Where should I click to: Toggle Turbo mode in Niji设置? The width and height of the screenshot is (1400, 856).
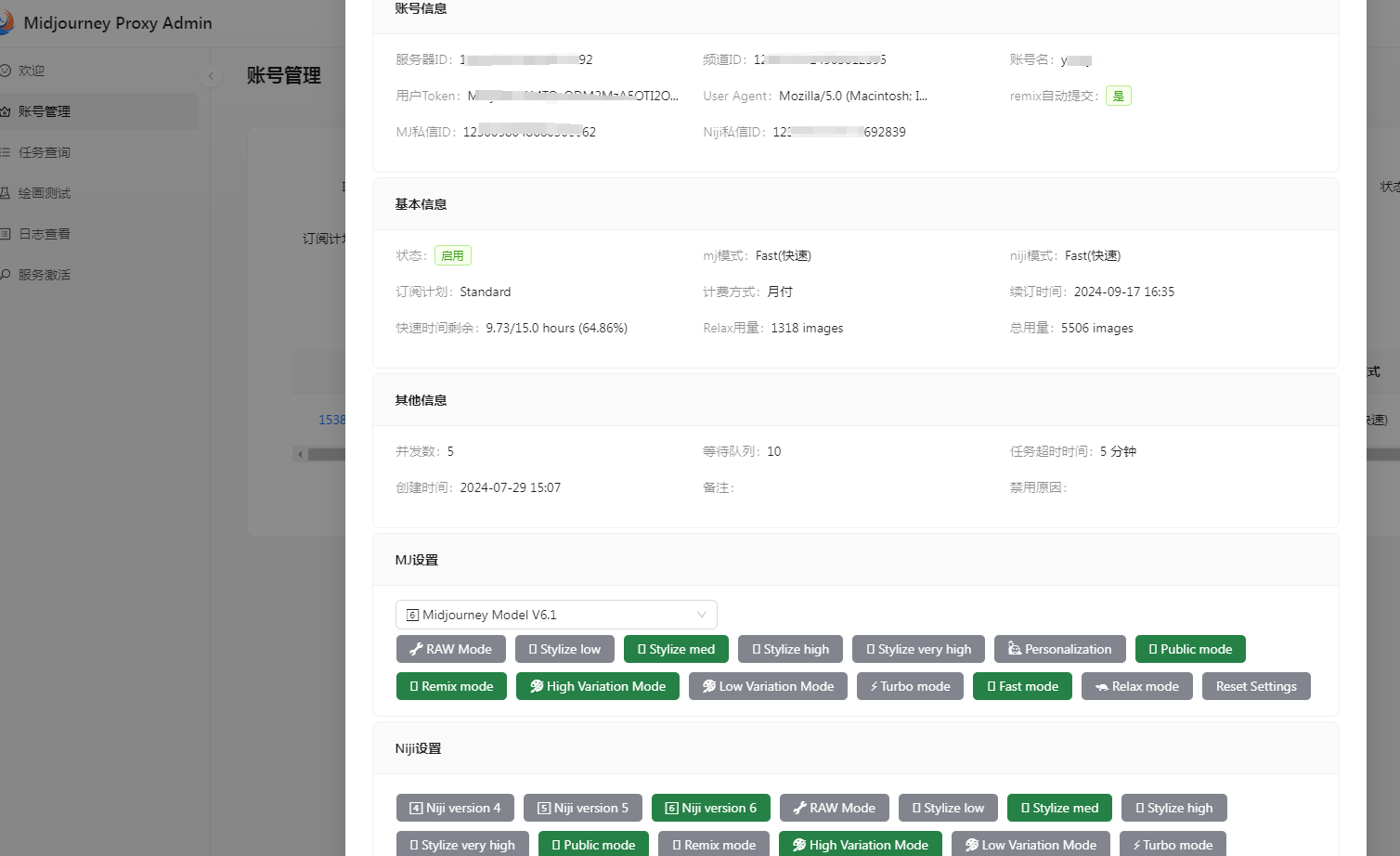(1173, 844)
